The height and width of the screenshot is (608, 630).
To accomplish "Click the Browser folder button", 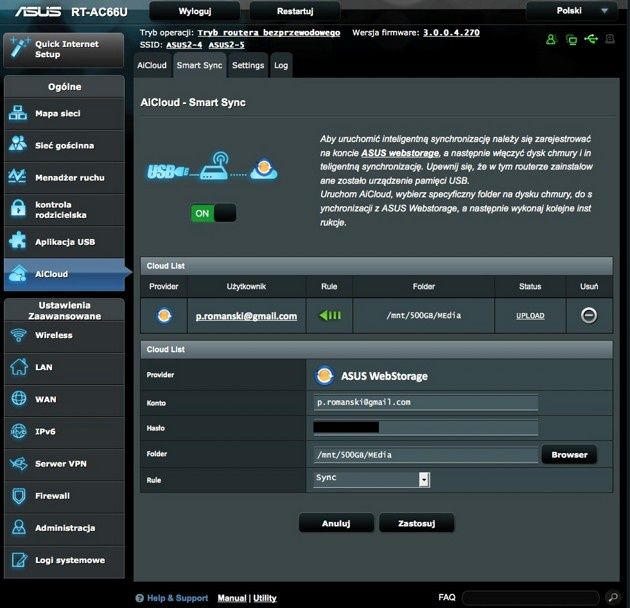I will pos(569,454).
